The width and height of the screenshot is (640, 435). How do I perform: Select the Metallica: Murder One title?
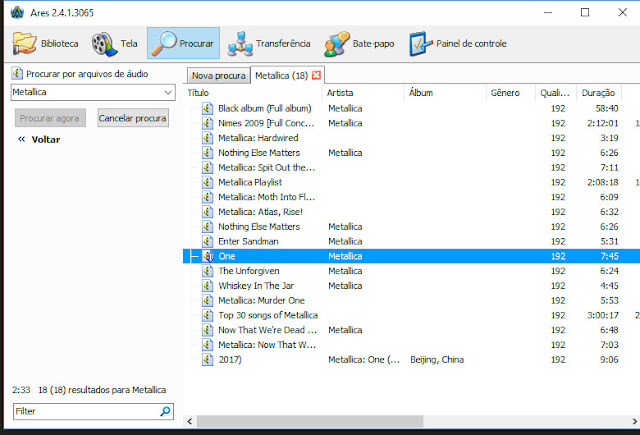click(261, 300)
